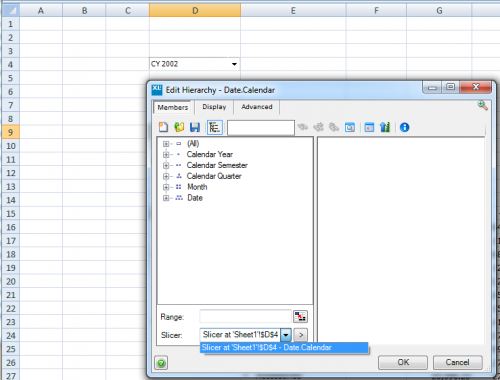Viewport: 500px width, 380px height.
Task: Expand the Month tree node
Action: pyautogui.click(x=166, y=187)
